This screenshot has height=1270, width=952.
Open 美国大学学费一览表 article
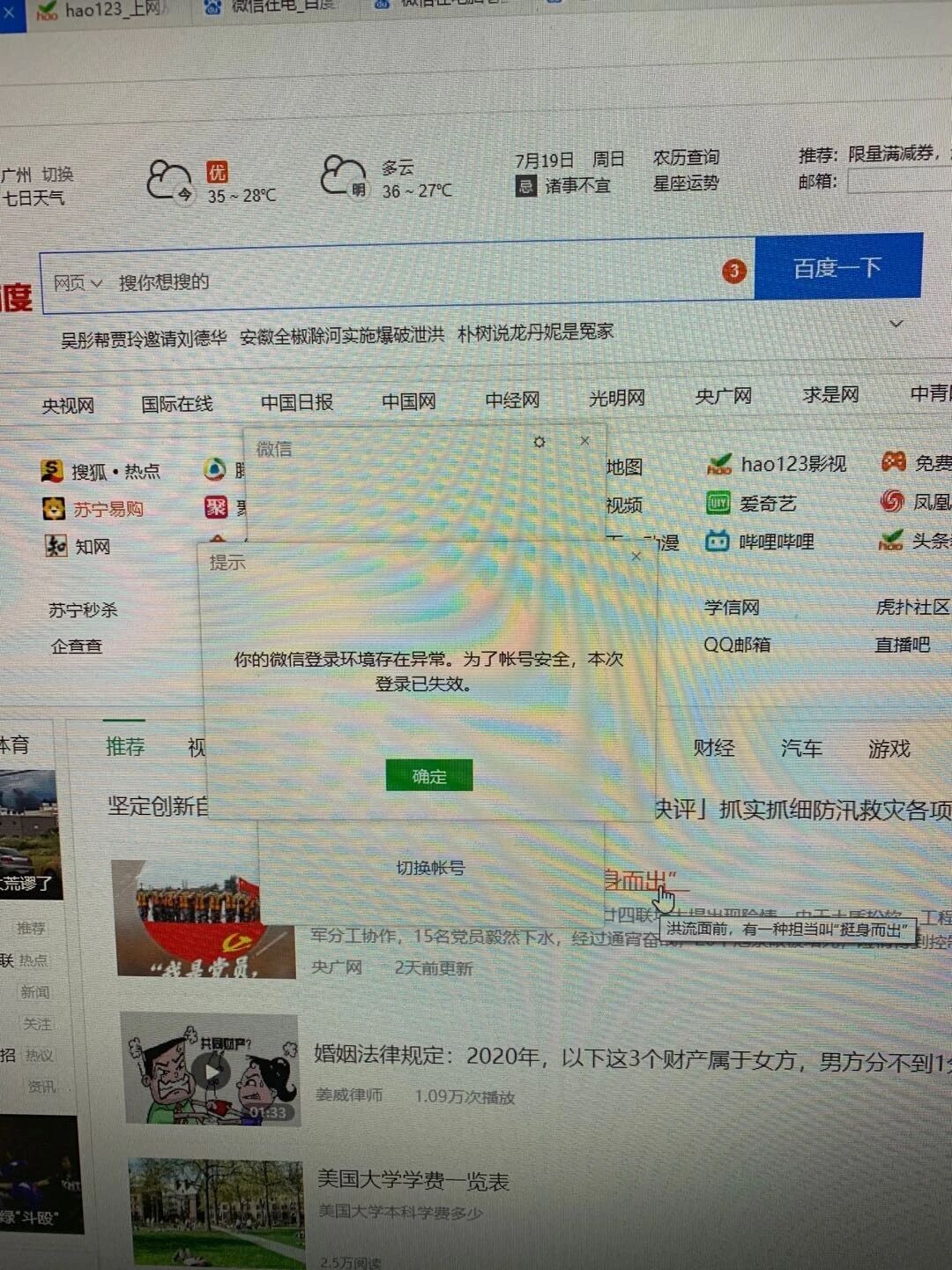413,1180
